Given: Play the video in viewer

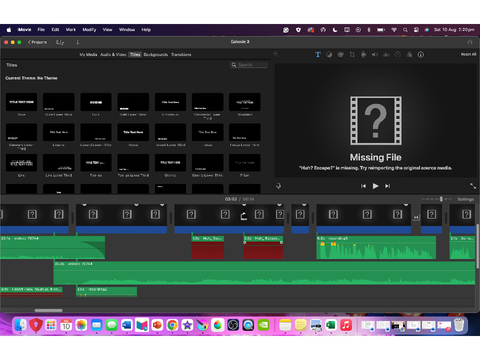Looking at the screenshot, I should coord(375,186).
